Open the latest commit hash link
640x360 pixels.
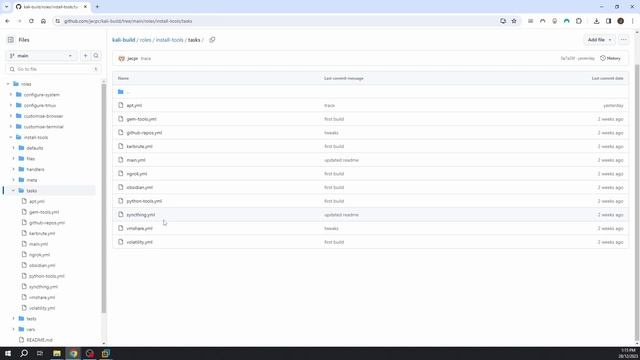point(567,58)
